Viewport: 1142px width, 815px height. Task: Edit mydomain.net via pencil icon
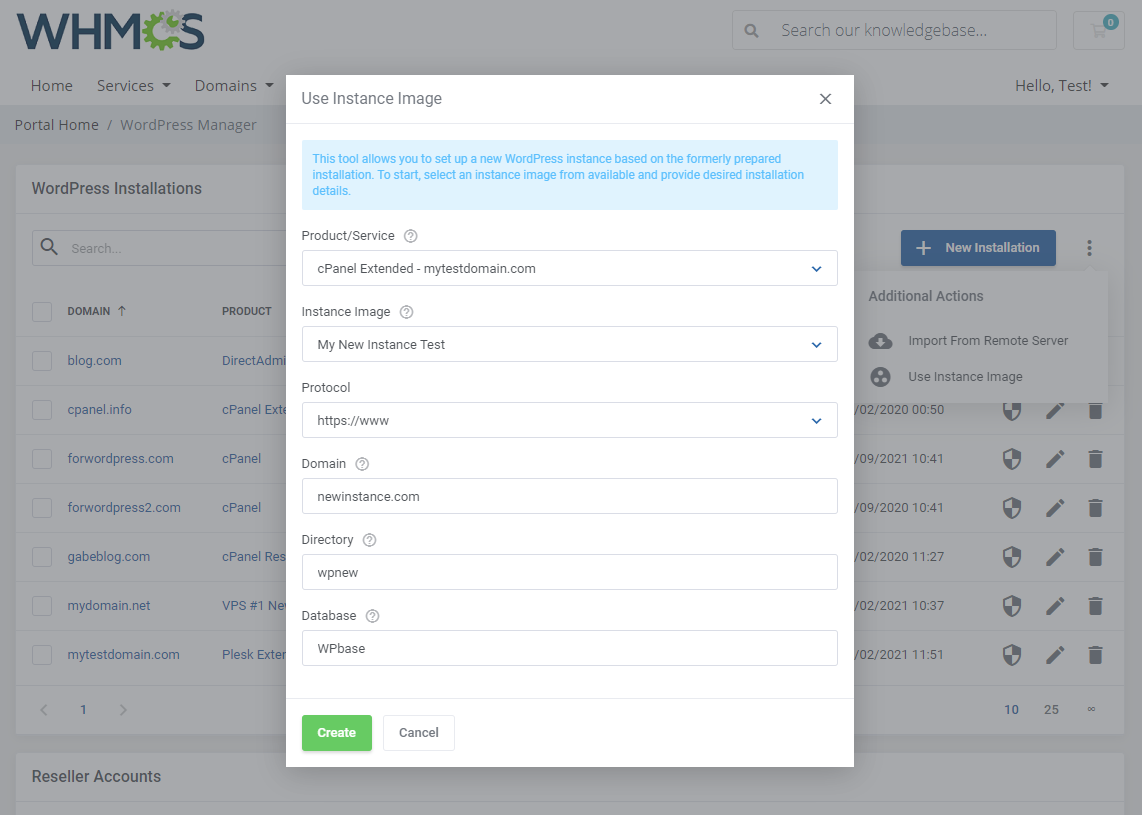click(x=1055, y=606)
